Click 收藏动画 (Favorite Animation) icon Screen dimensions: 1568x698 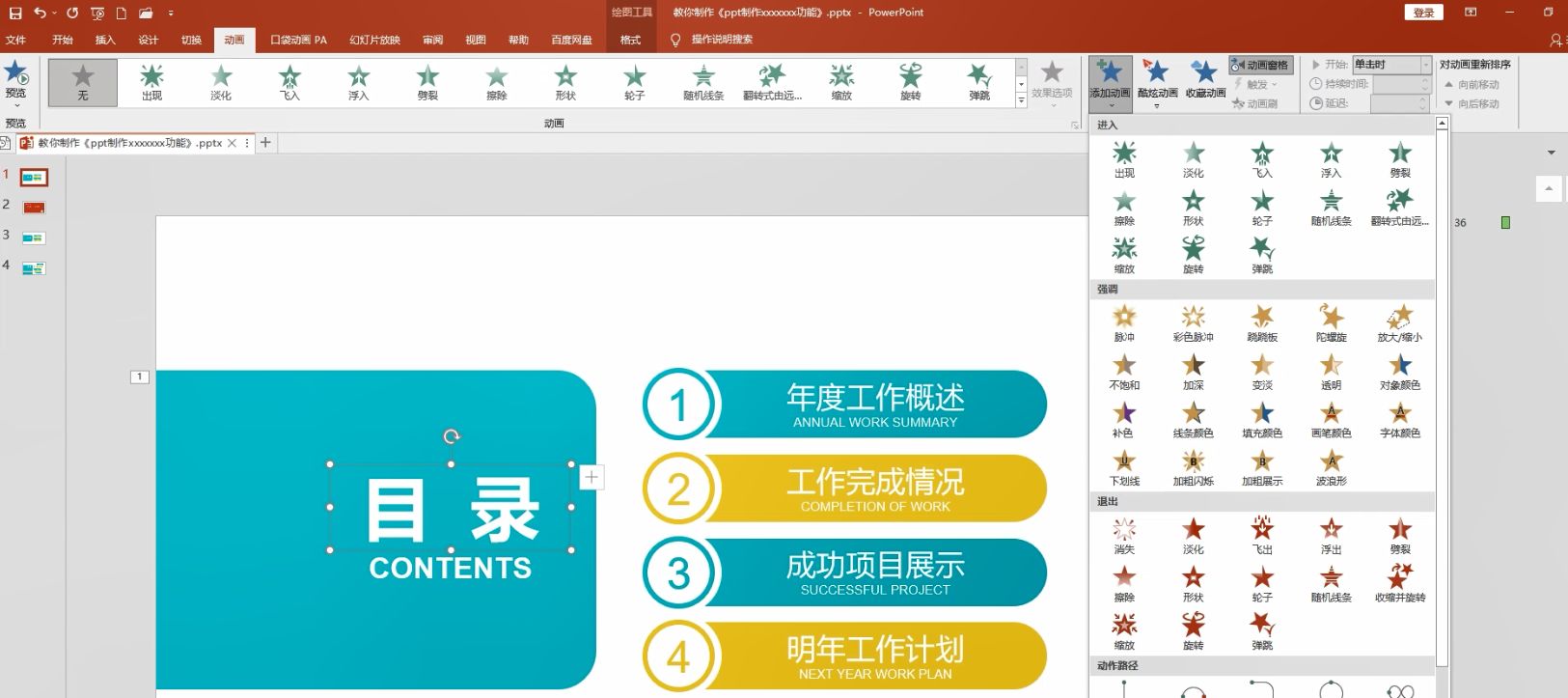click(x=1204, y=79)
